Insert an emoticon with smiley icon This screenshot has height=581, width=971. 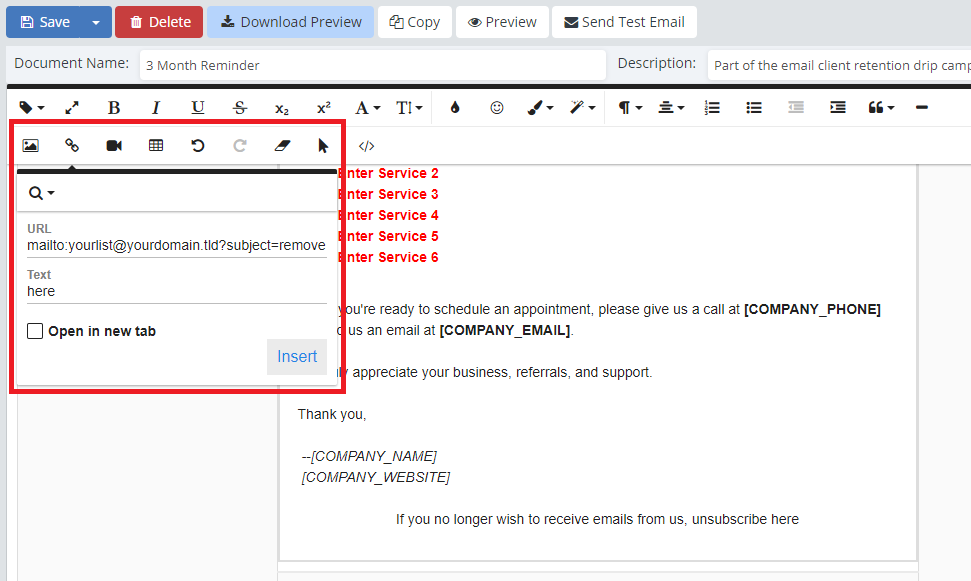click(x=497, y=108)
